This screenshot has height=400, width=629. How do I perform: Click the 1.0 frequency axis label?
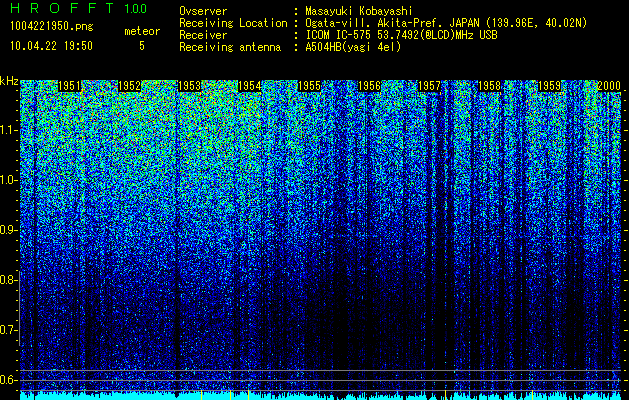pos(8,180)
